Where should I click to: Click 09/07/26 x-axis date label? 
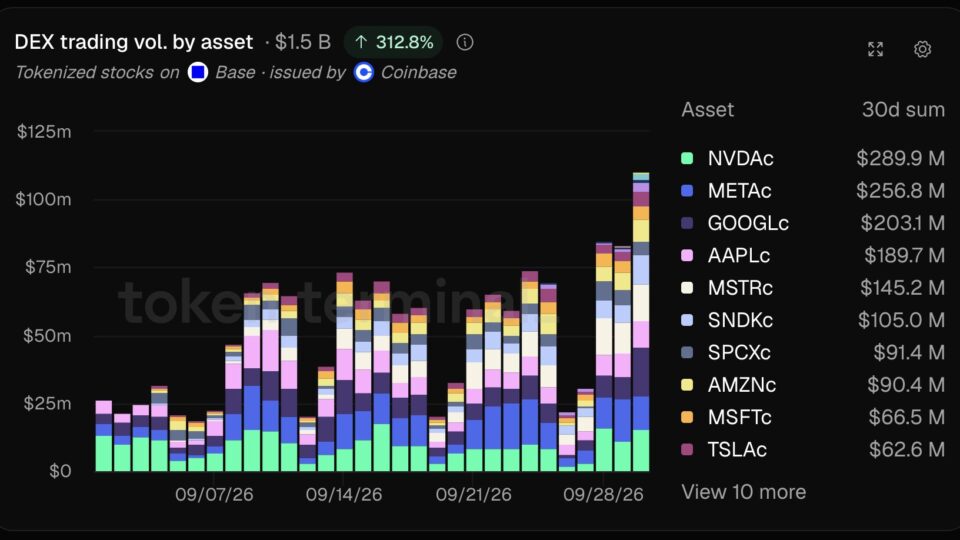coord(214,495)
